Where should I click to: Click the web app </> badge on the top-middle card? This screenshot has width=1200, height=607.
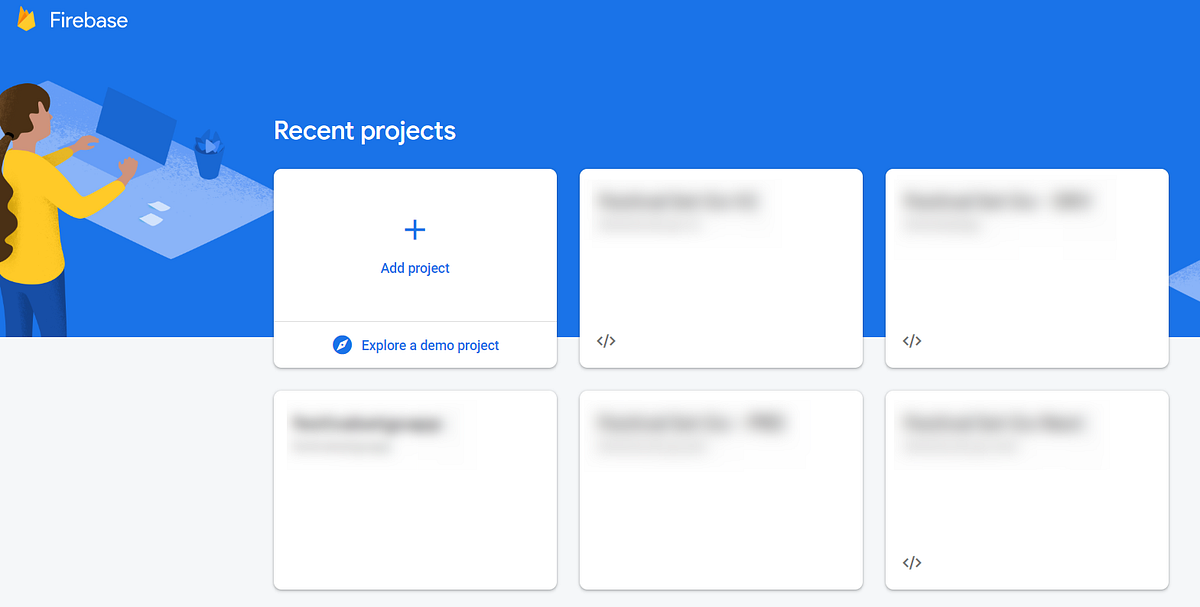(605, 340)
